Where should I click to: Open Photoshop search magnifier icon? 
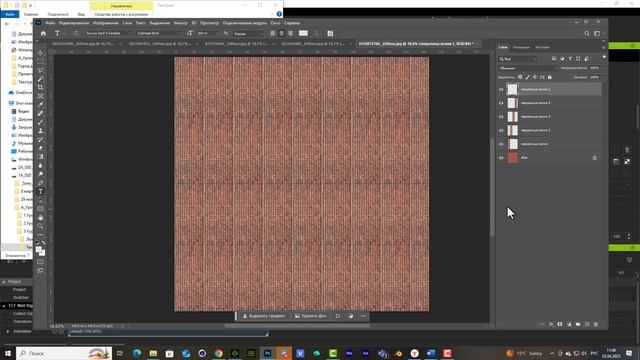click(x=587, y=33)
